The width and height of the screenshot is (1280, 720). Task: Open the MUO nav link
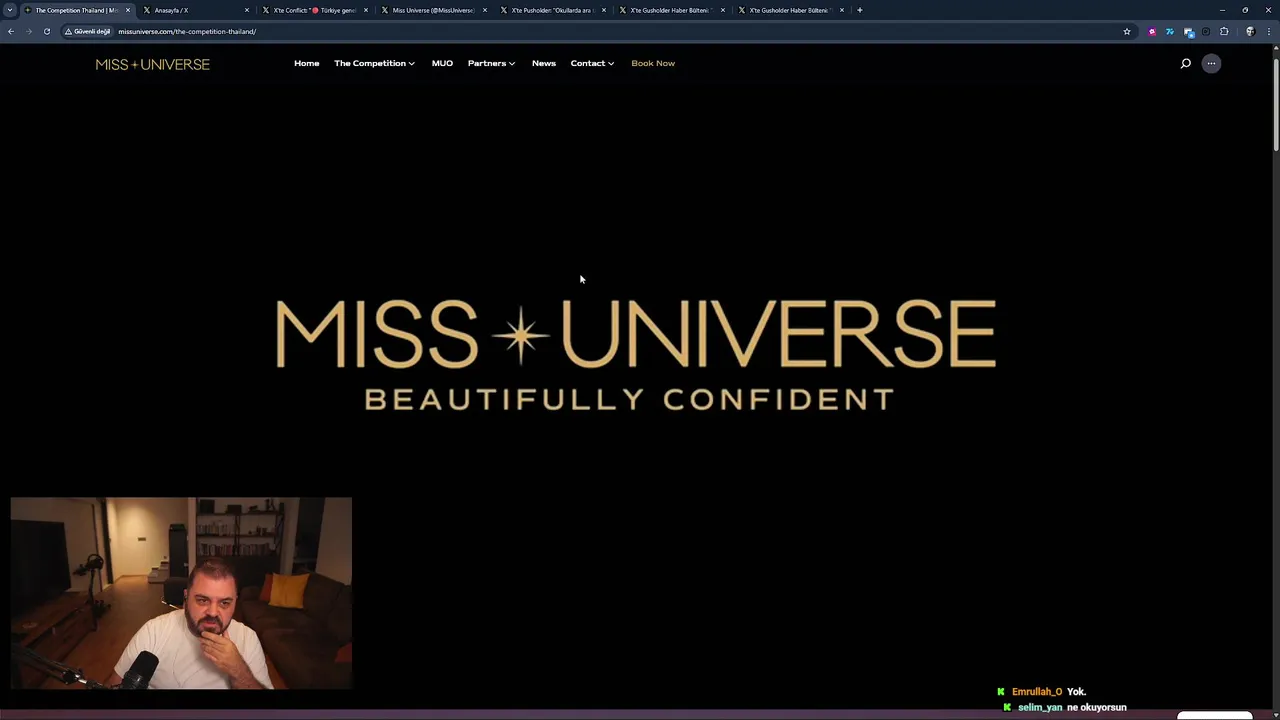pyautogui.click(x=442, y=63)
